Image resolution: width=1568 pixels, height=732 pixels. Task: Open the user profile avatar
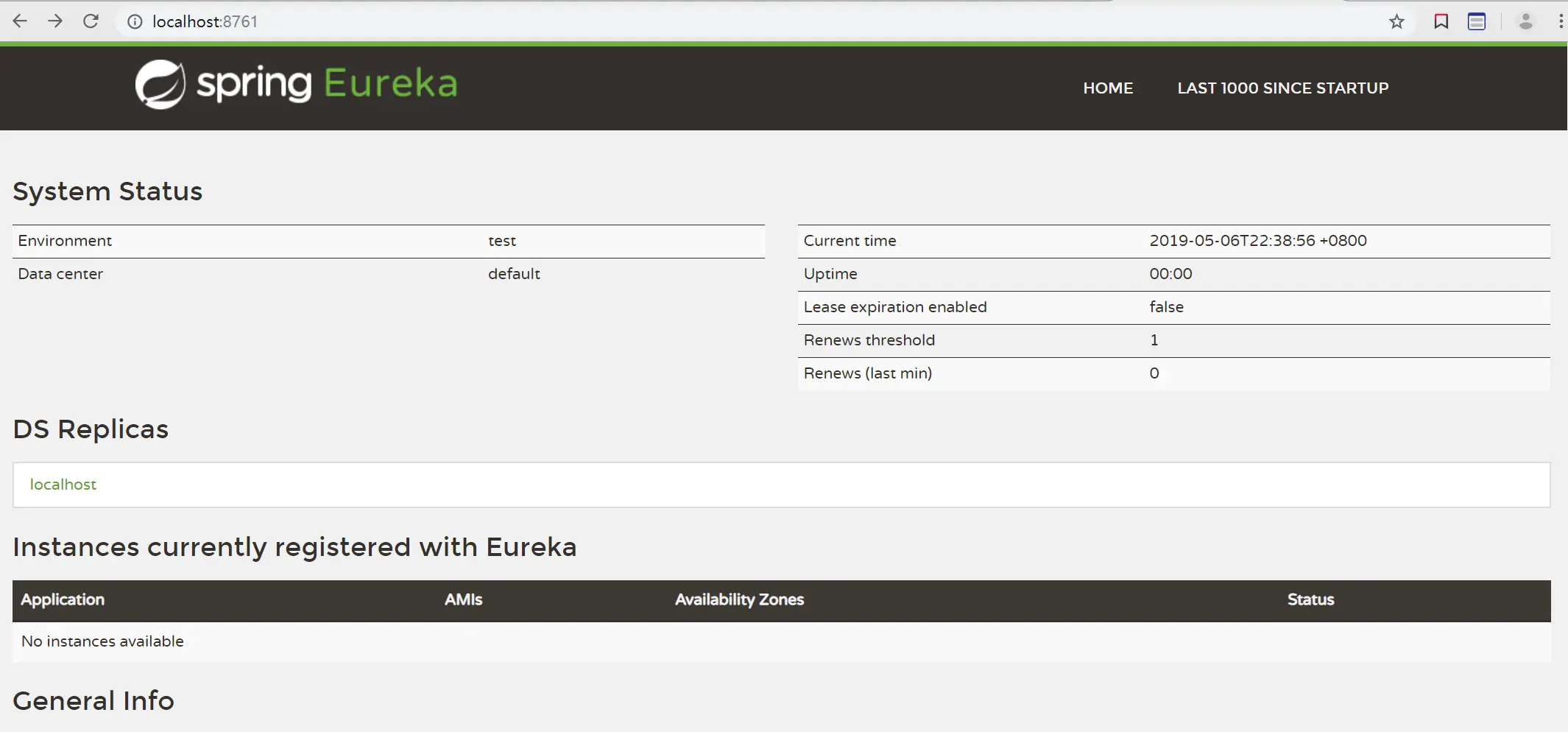pyautogui.click(x=1526, y=22)
